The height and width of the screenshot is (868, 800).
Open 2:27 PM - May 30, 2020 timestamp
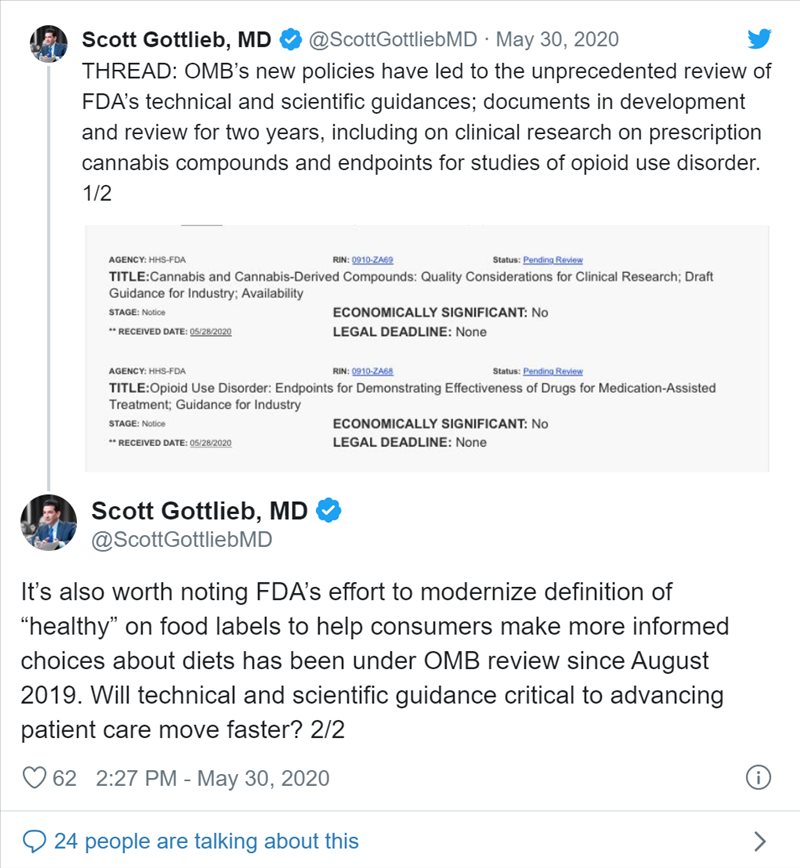click(x=213, y=778)
